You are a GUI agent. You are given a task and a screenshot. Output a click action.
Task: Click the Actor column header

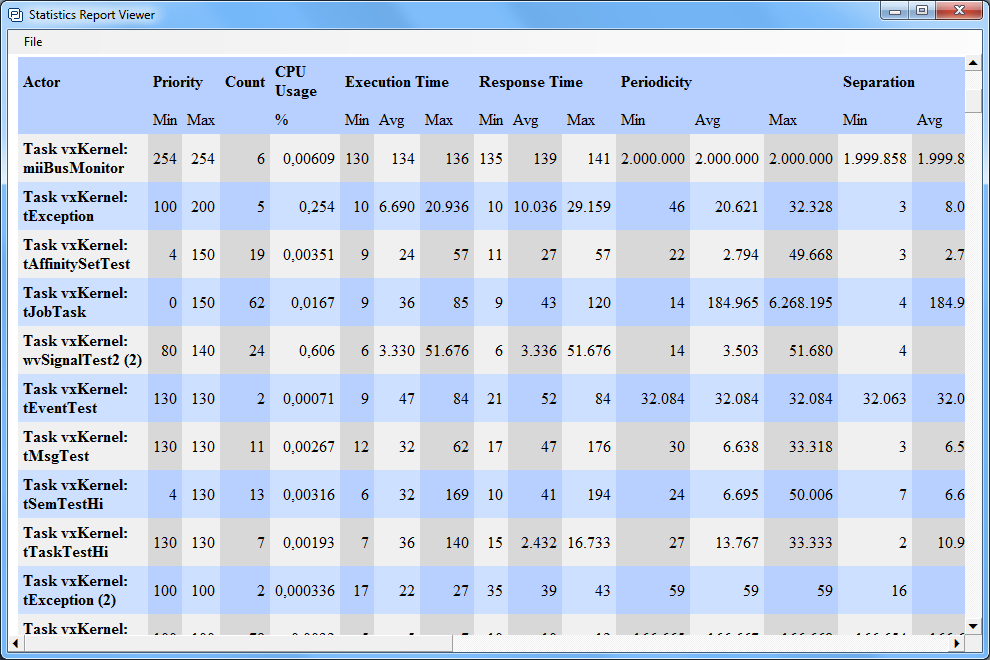(x=42, y=82)
